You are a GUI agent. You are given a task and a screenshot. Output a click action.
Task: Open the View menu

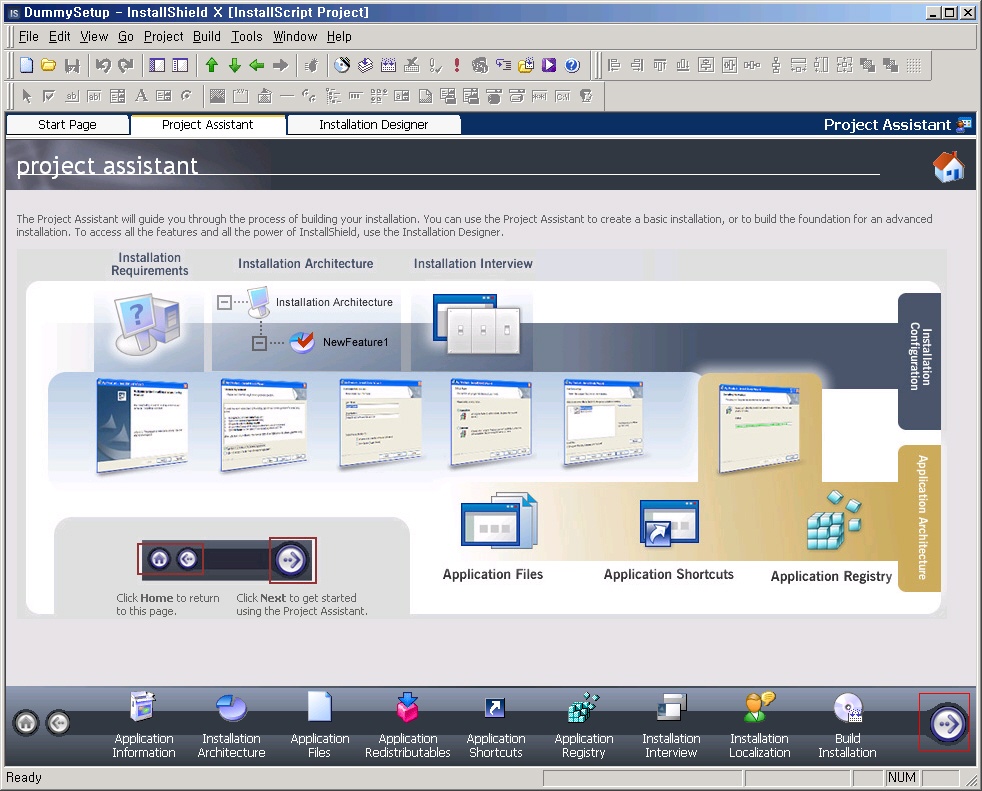click(x=94, y=36)
